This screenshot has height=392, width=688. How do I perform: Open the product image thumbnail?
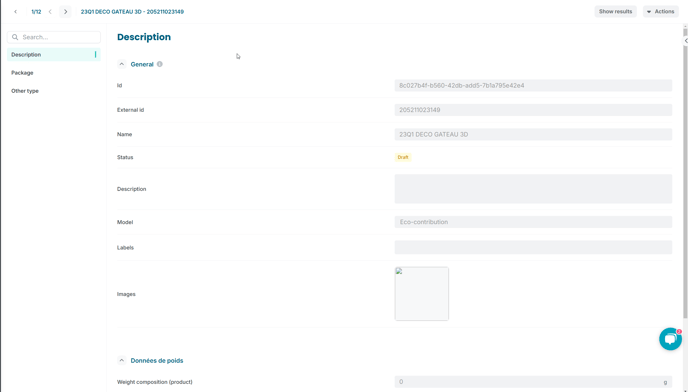[x=422, y=294]
